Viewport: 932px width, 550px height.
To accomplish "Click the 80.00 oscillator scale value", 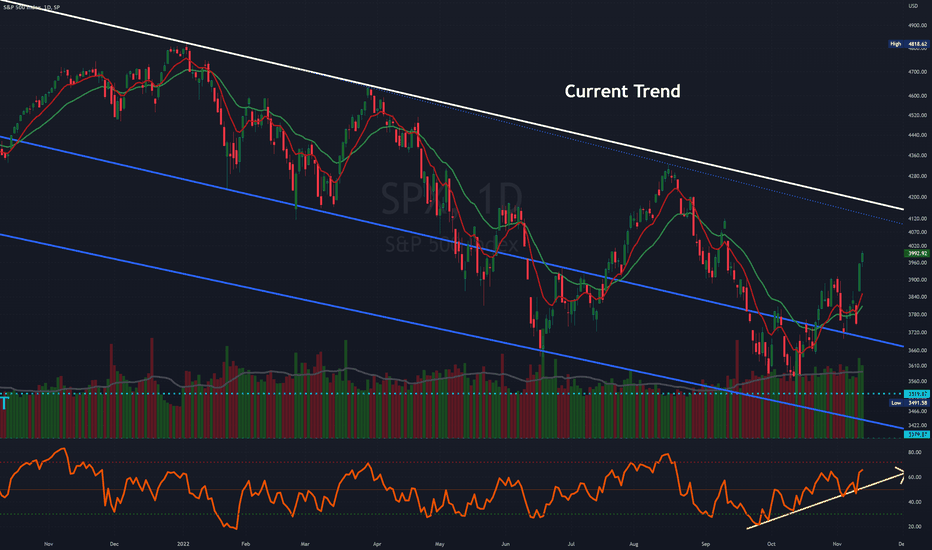I will pos(915,452).
